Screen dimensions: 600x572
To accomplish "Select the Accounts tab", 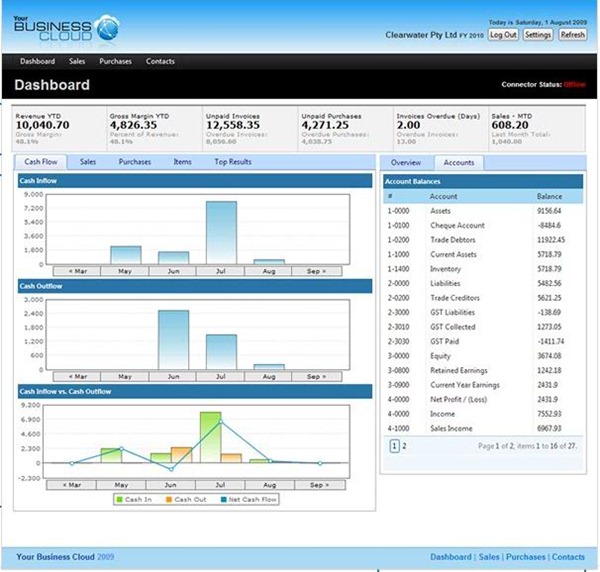I will (x=459, y=163).
